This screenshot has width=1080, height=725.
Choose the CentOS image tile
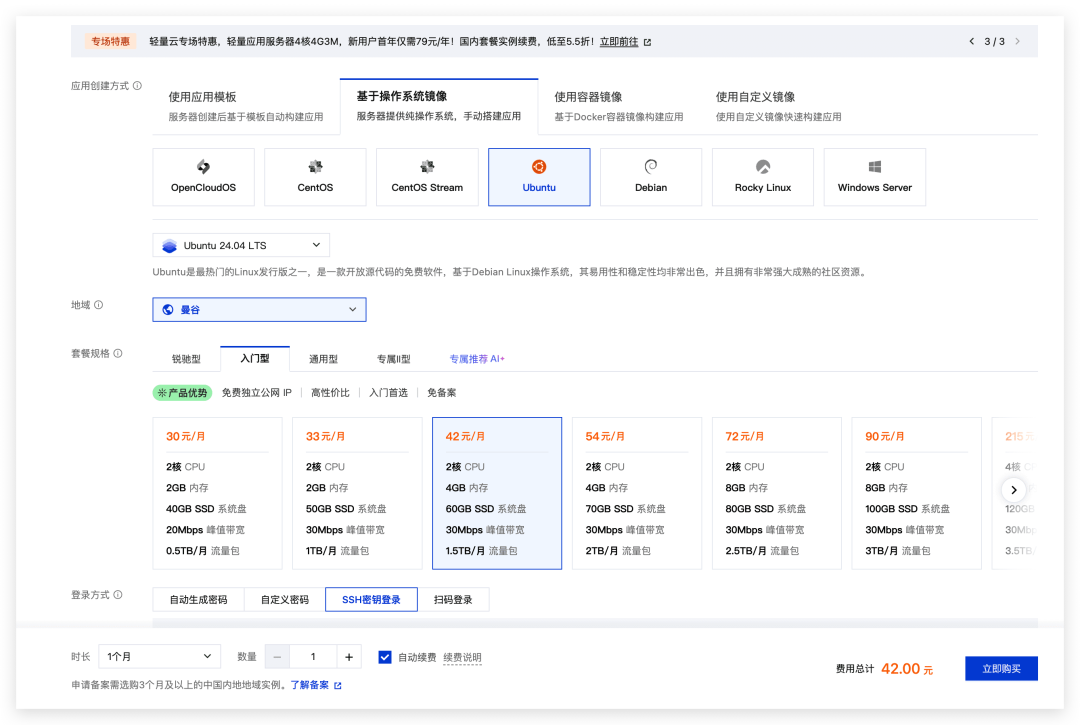click(315, 177)
